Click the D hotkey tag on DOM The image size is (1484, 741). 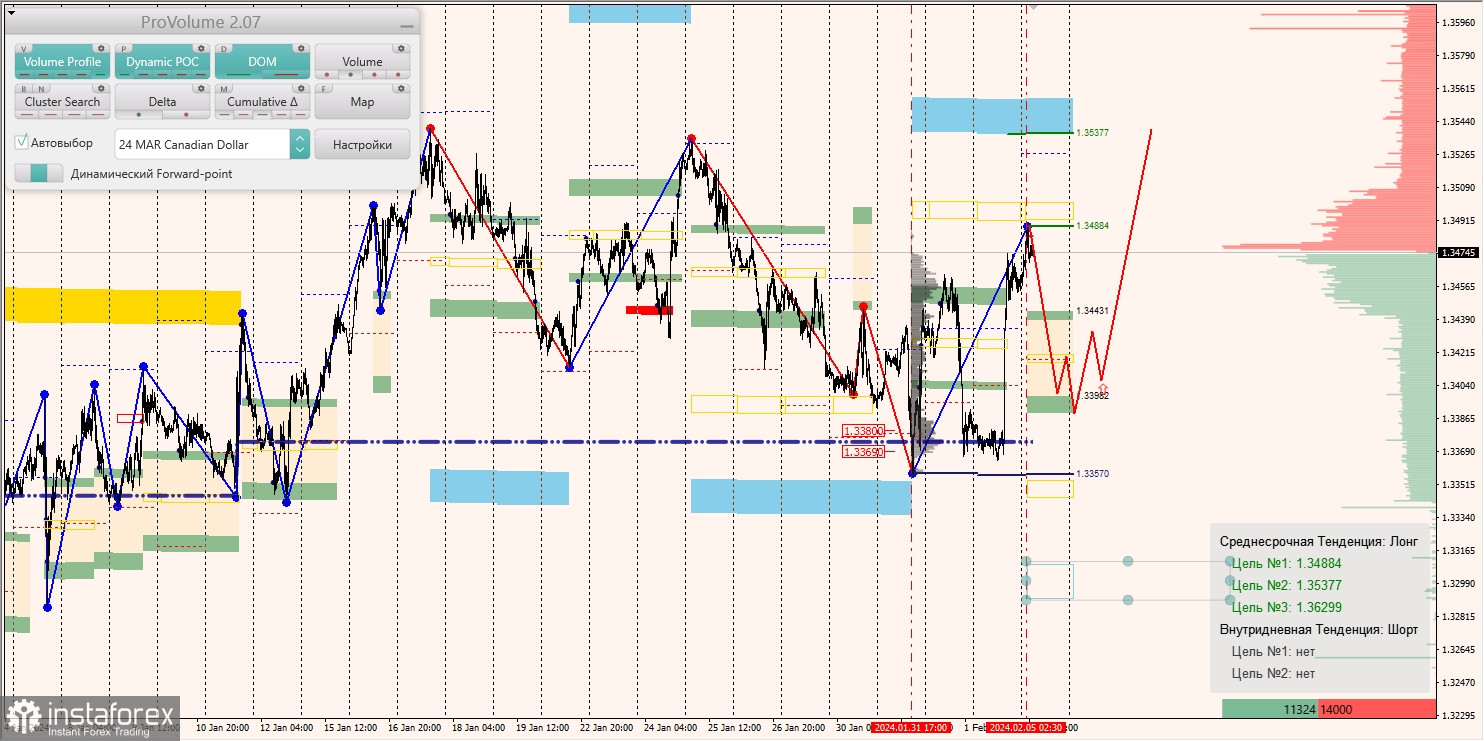click(x=224, y=48)
